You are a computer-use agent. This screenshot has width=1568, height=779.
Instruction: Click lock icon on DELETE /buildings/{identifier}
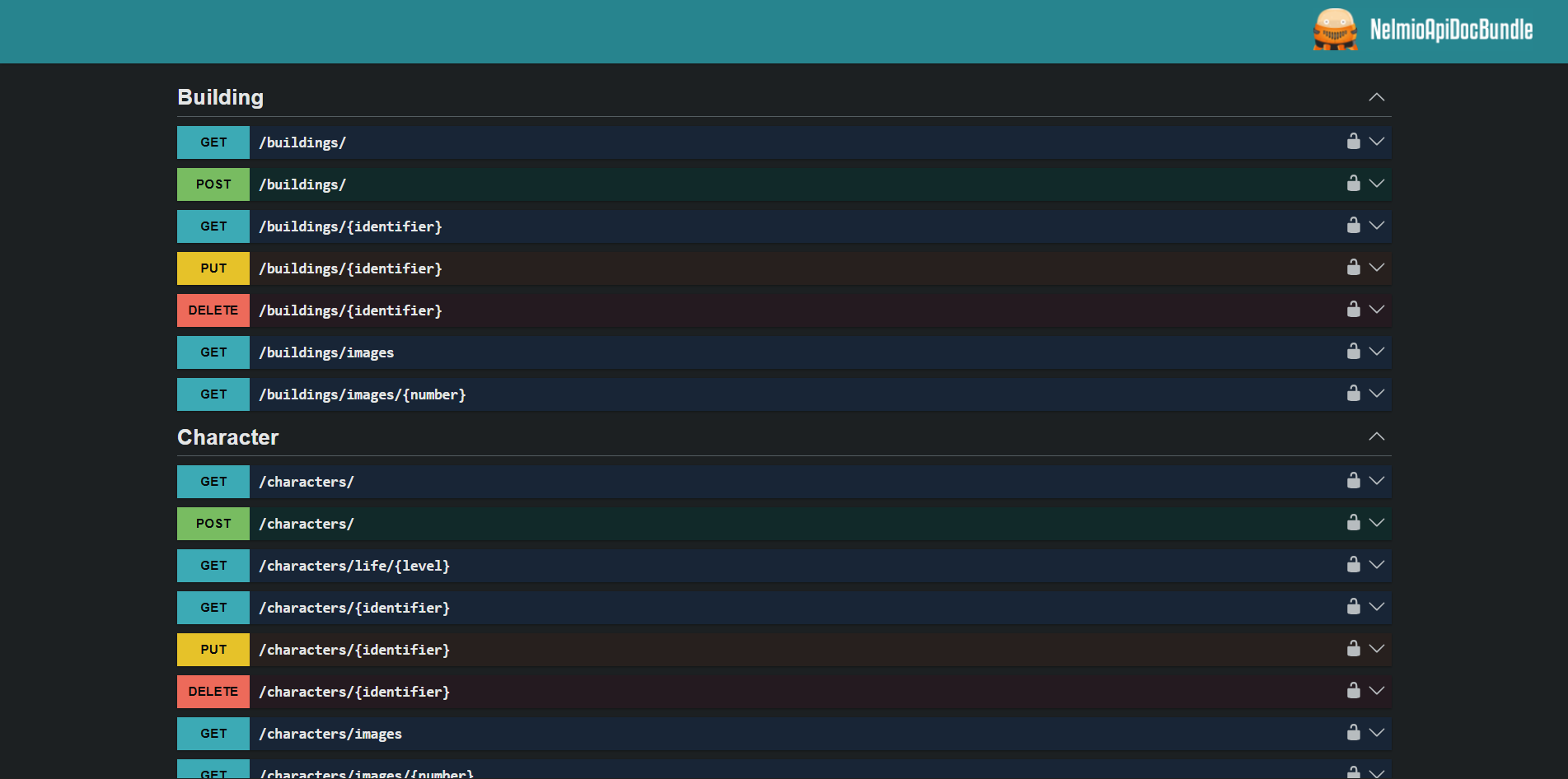coord(1353,309)
